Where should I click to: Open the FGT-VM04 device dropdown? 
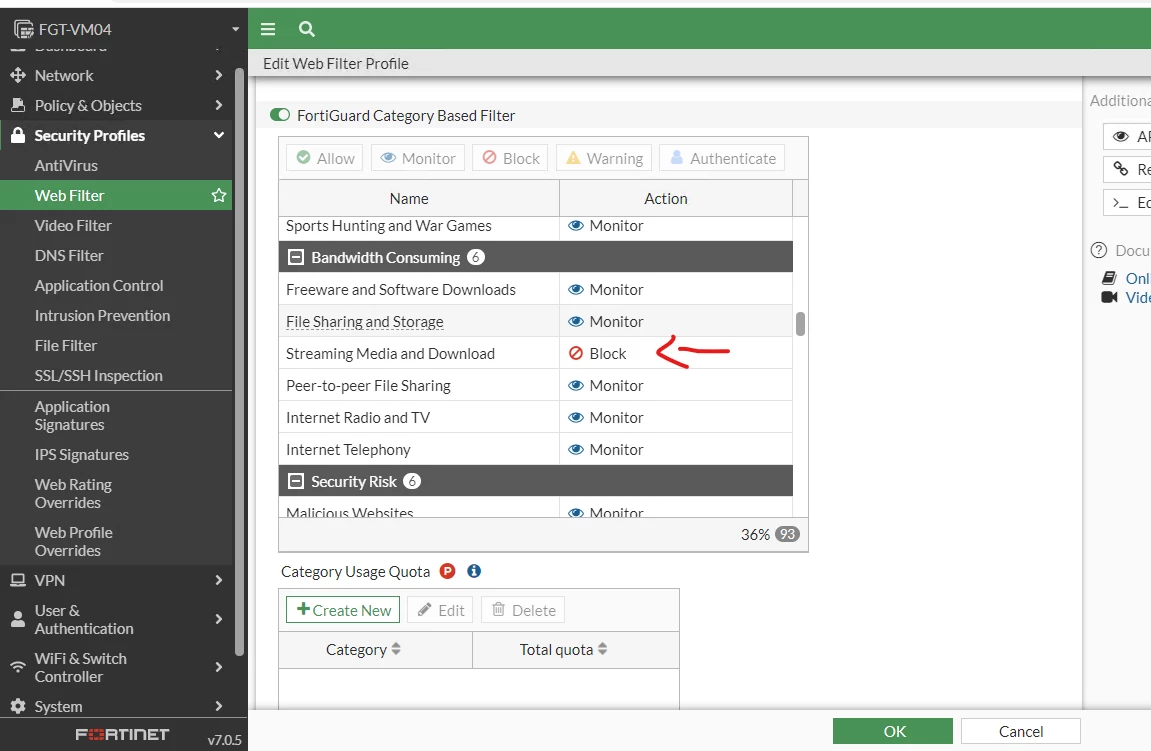coord(236,29)
